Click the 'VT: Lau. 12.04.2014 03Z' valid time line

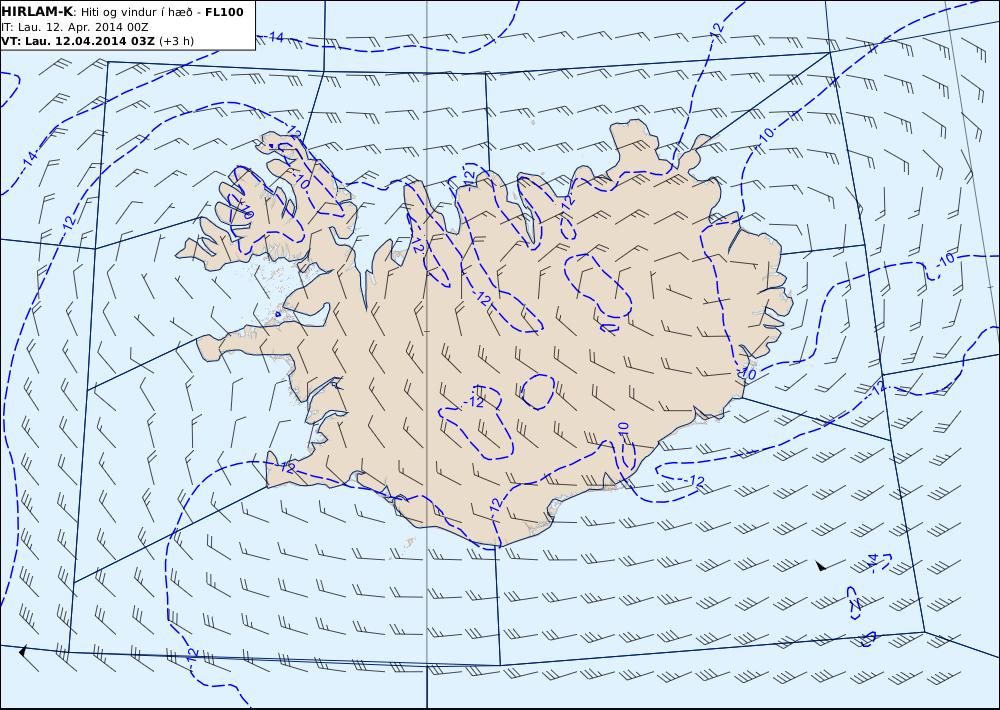click(78, 41)
